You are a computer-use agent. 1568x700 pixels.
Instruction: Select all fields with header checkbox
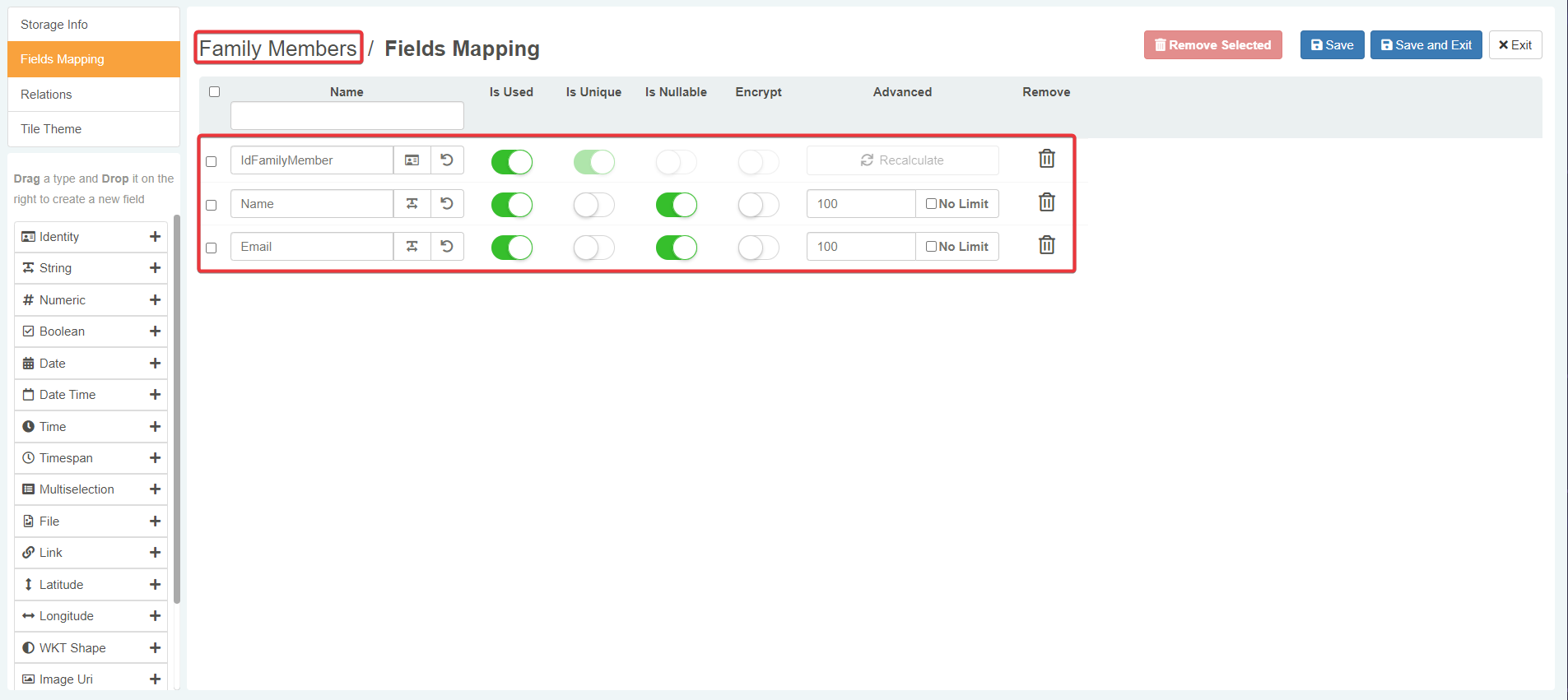215,91
